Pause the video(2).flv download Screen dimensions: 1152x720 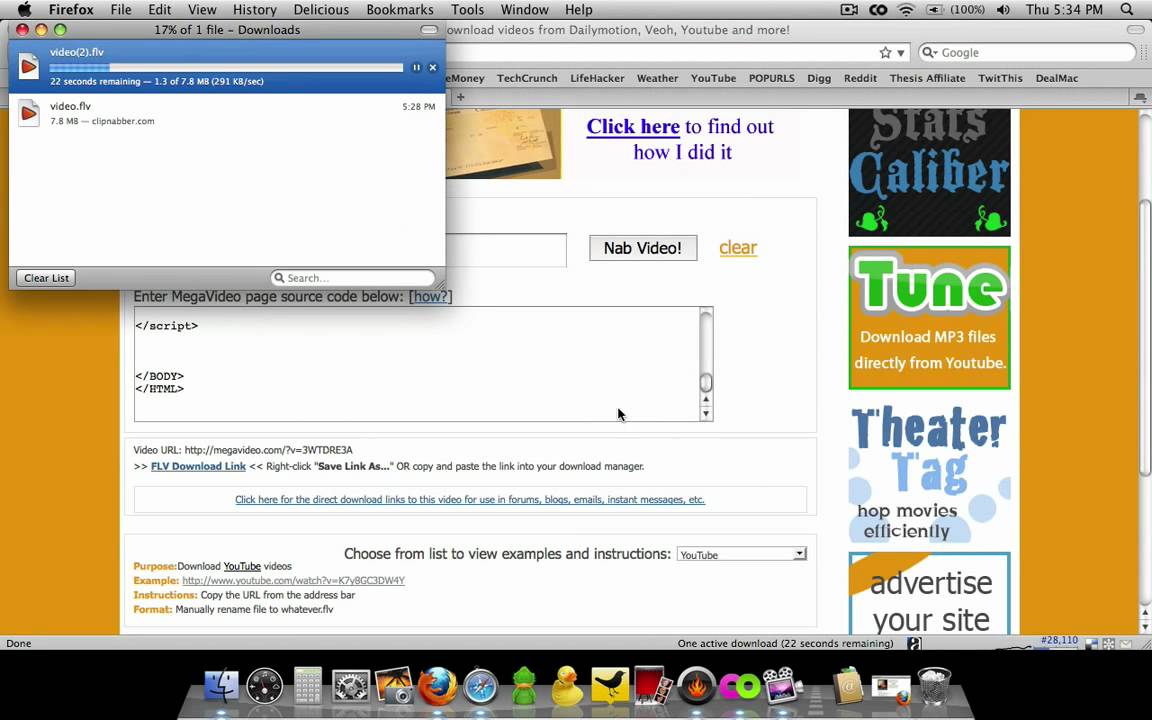pyautogui.click(x=417, y=68)
